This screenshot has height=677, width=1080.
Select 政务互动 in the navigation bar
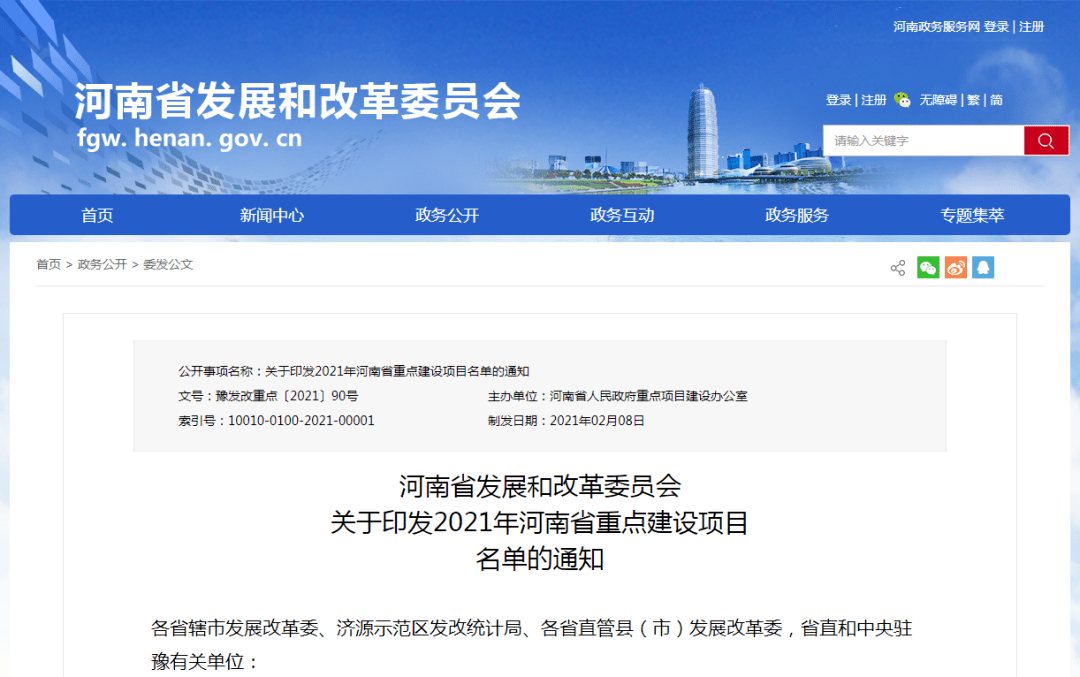pyautogui.click(x=622, y=215)
